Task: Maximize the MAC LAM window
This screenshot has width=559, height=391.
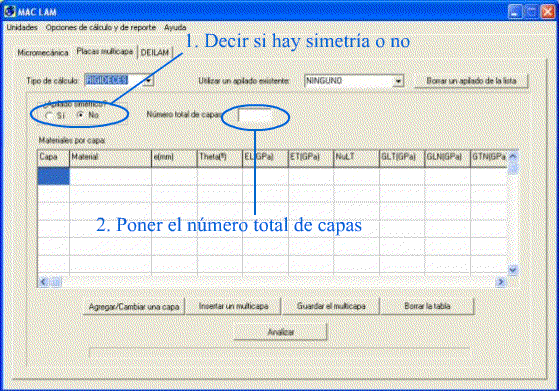Action: click(x=531, y=12)
